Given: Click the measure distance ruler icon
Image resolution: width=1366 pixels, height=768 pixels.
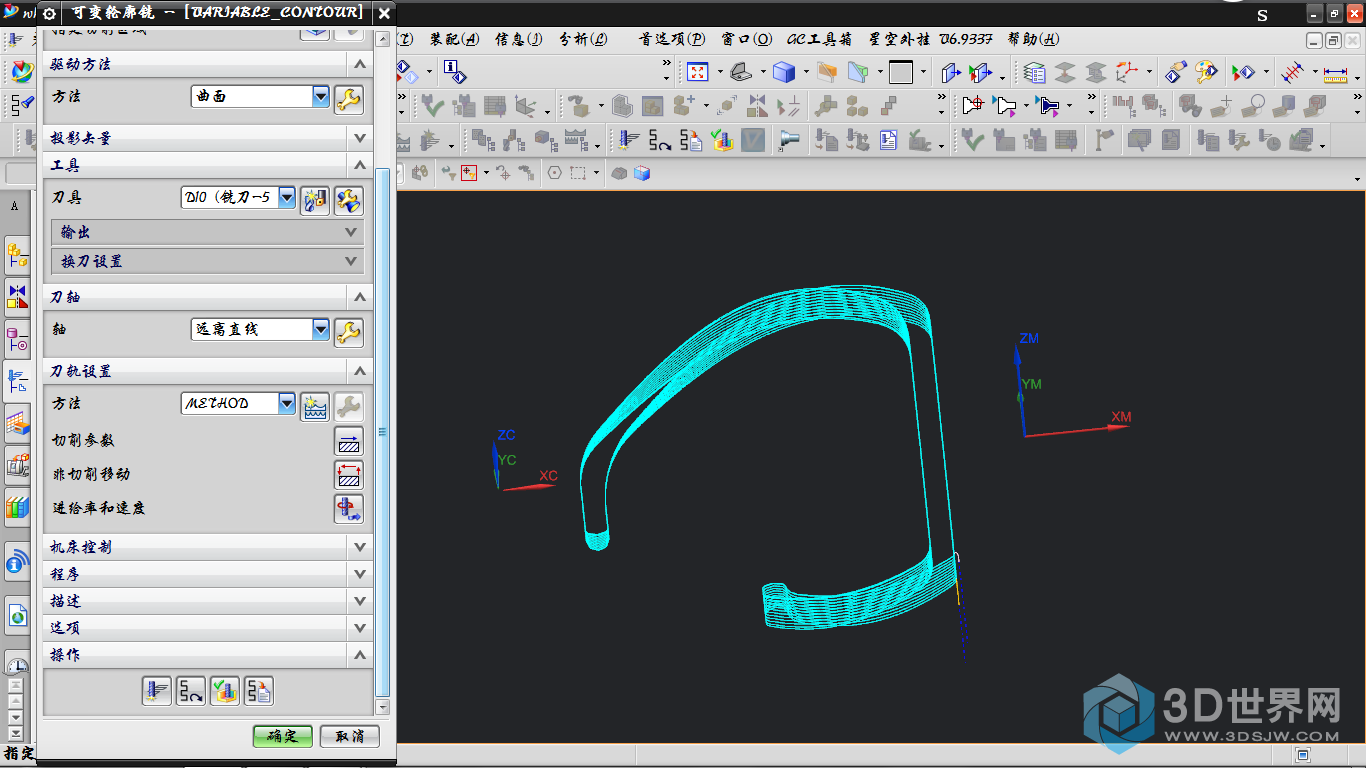Looking at the screenshot, I should tap(1335, 72).
